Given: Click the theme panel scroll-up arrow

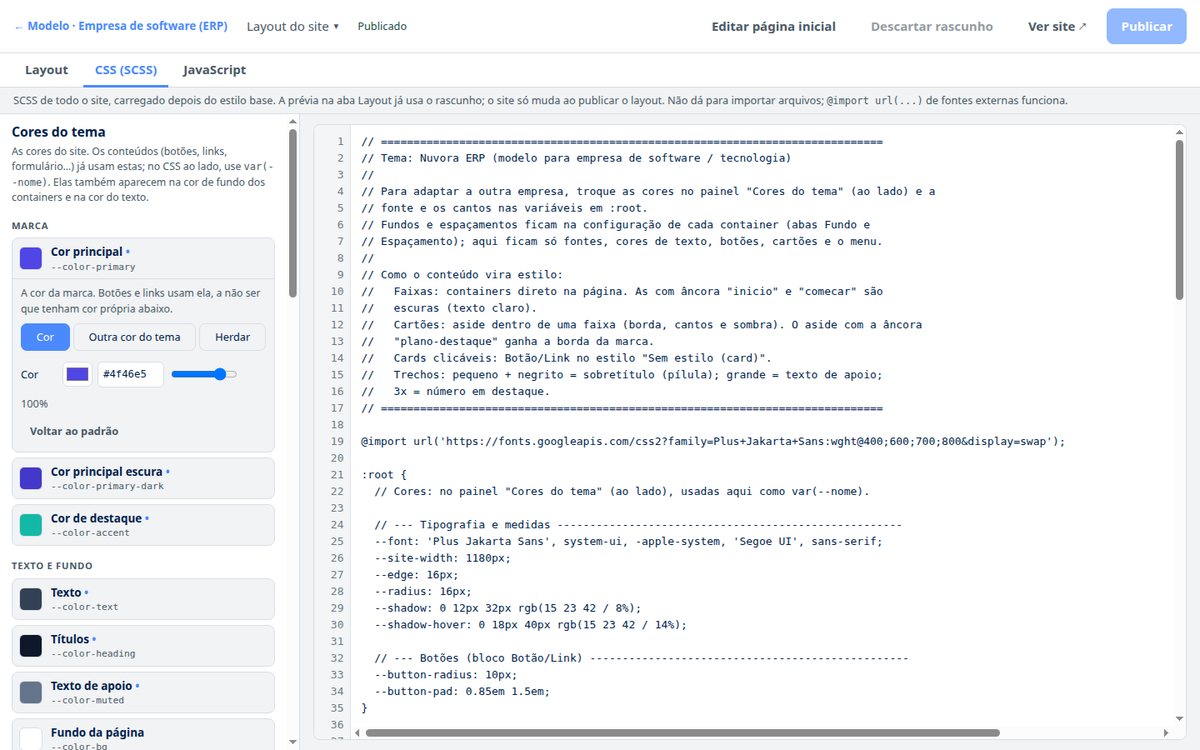Looking at the screenshot, I should [292, 121].
